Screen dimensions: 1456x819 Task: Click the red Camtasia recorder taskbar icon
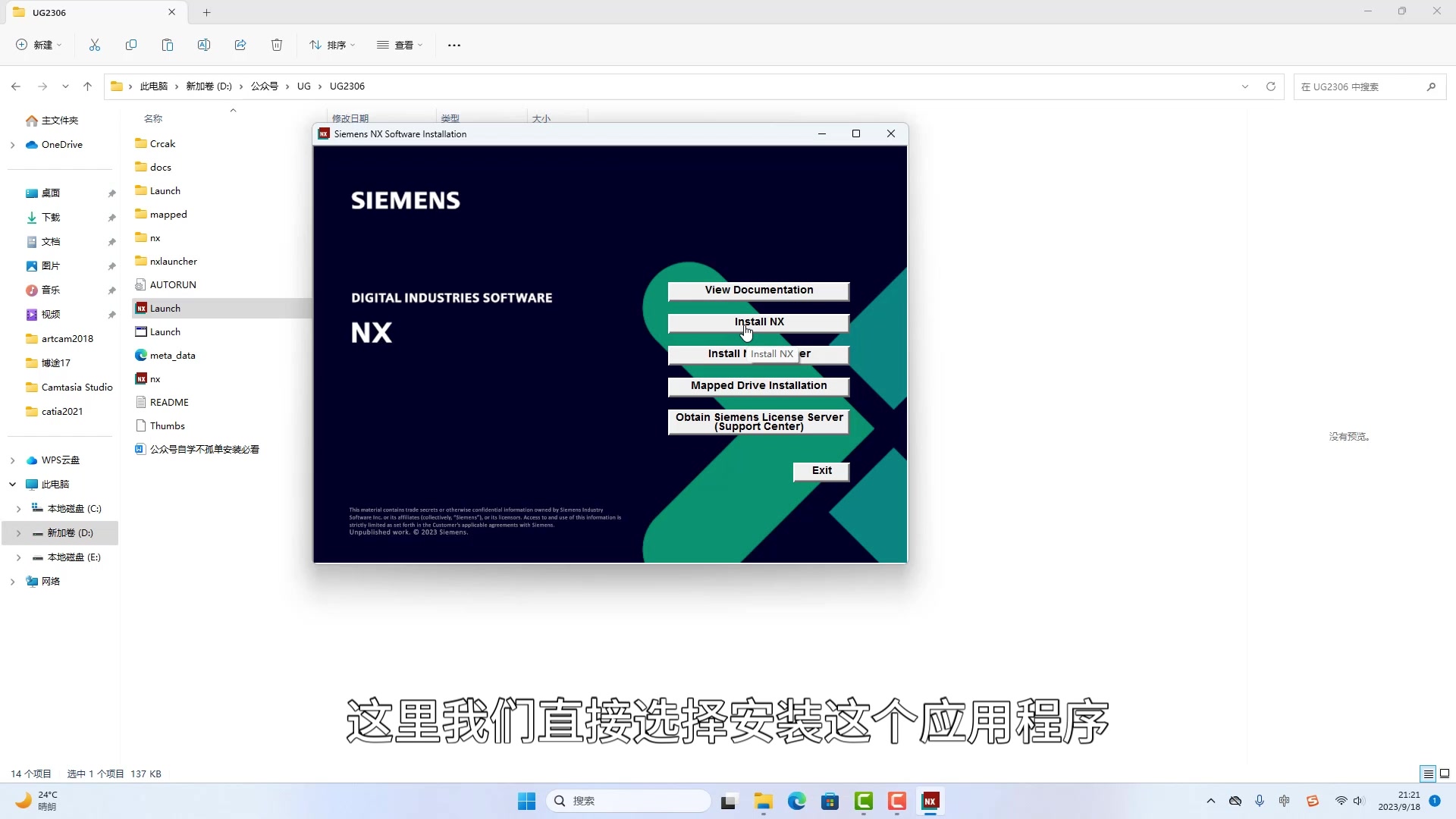click(x=896, y=801)
